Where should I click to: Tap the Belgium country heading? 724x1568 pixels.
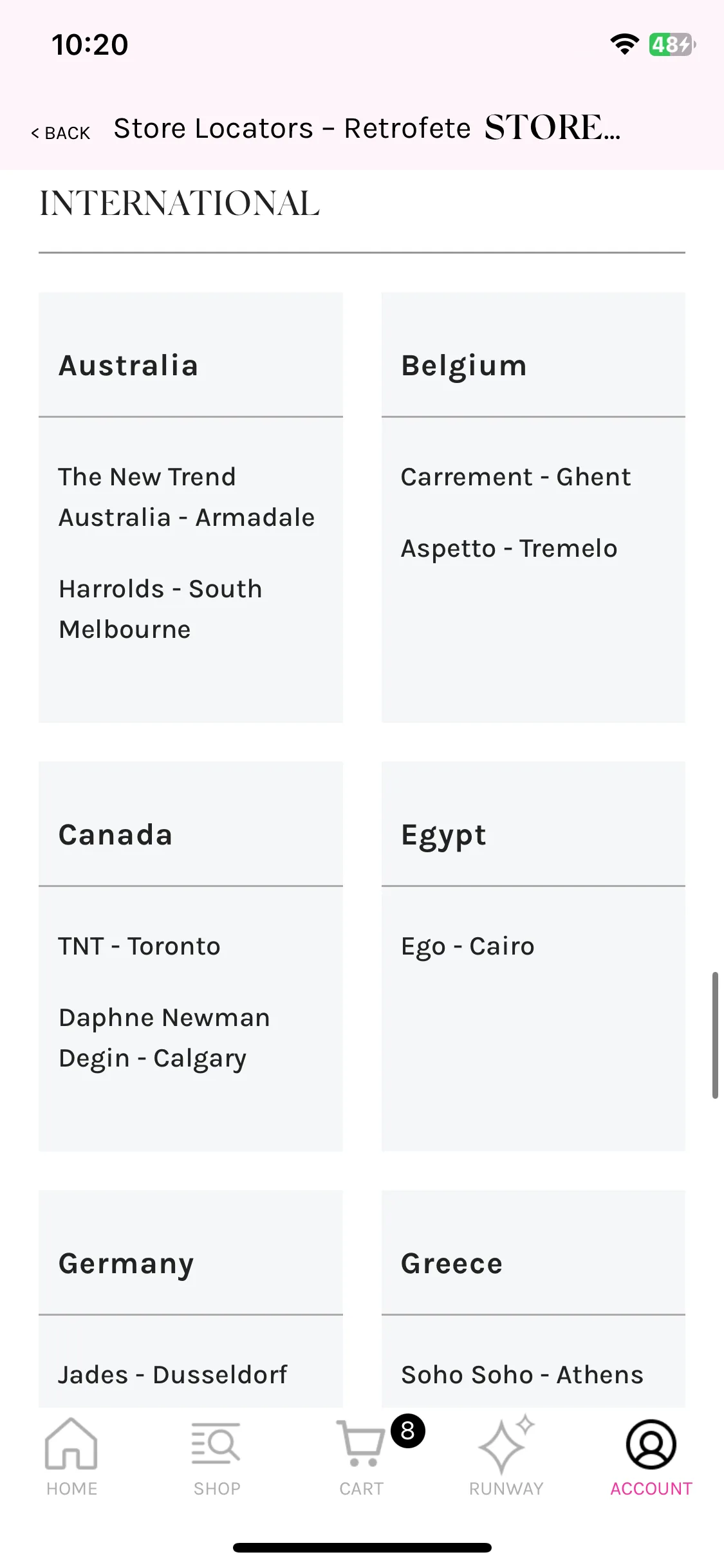tap(464, 366)
